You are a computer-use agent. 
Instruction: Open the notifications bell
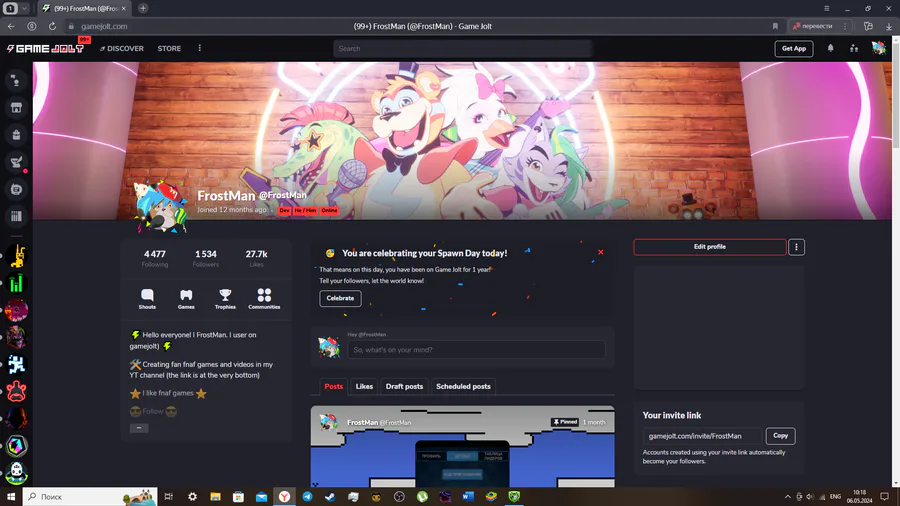[830, 48]
